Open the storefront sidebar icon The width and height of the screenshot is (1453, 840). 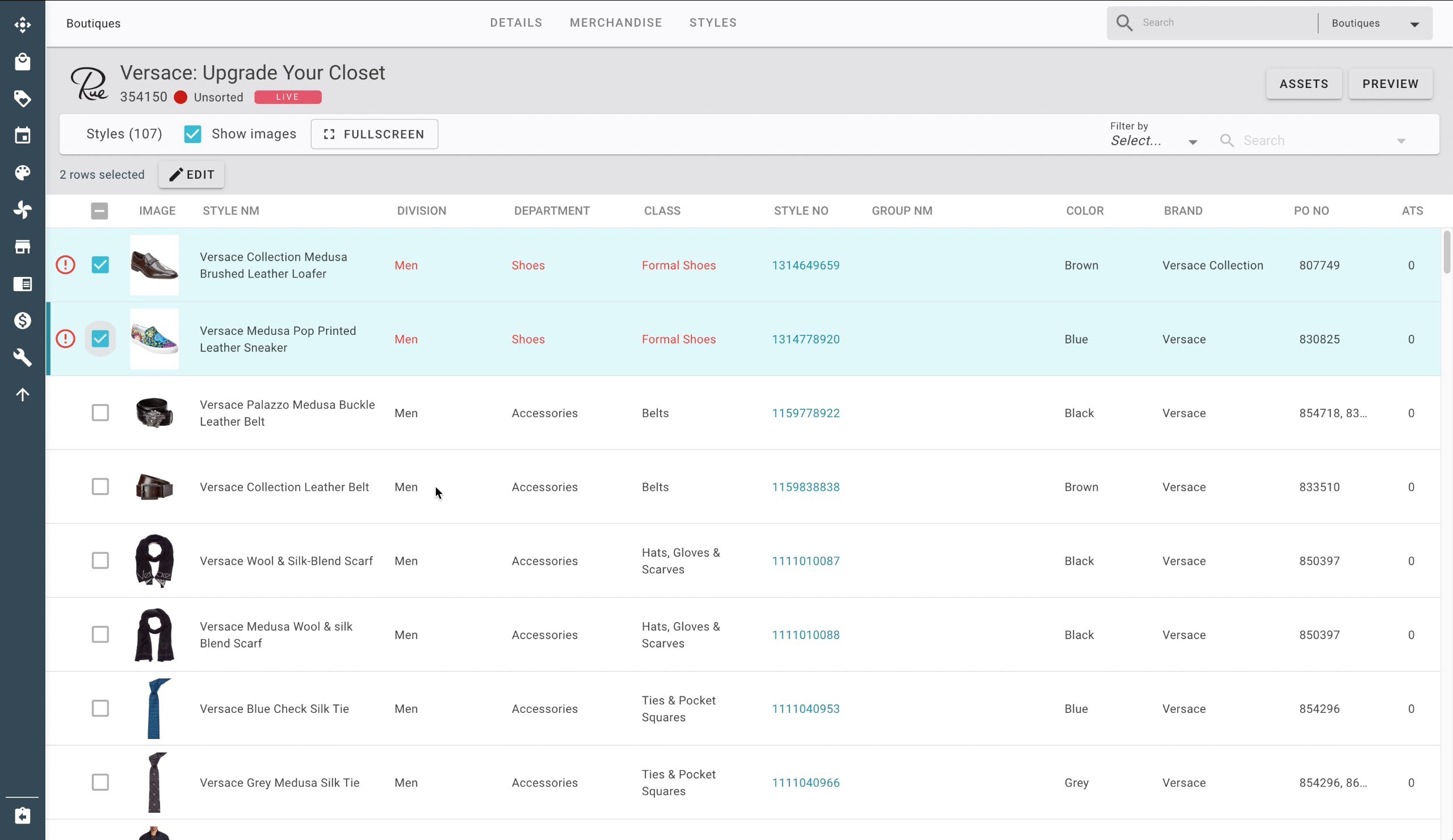click(x=23, y=247)
